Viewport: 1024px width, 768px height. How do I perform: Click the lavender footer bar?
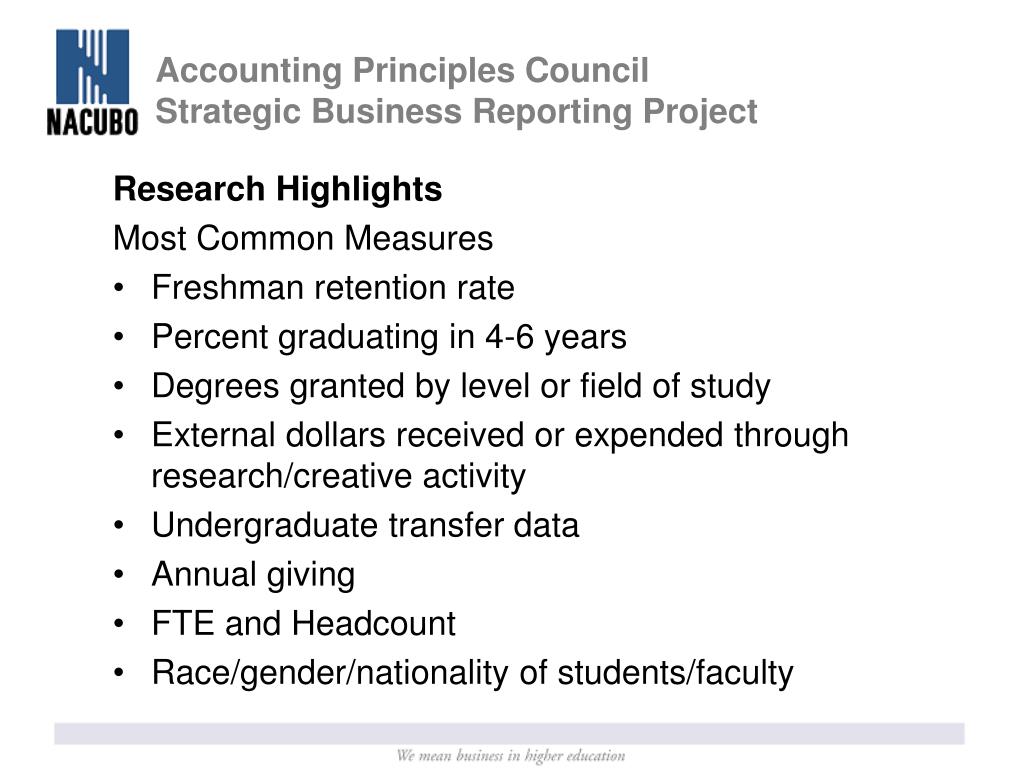tap(509, 733)
